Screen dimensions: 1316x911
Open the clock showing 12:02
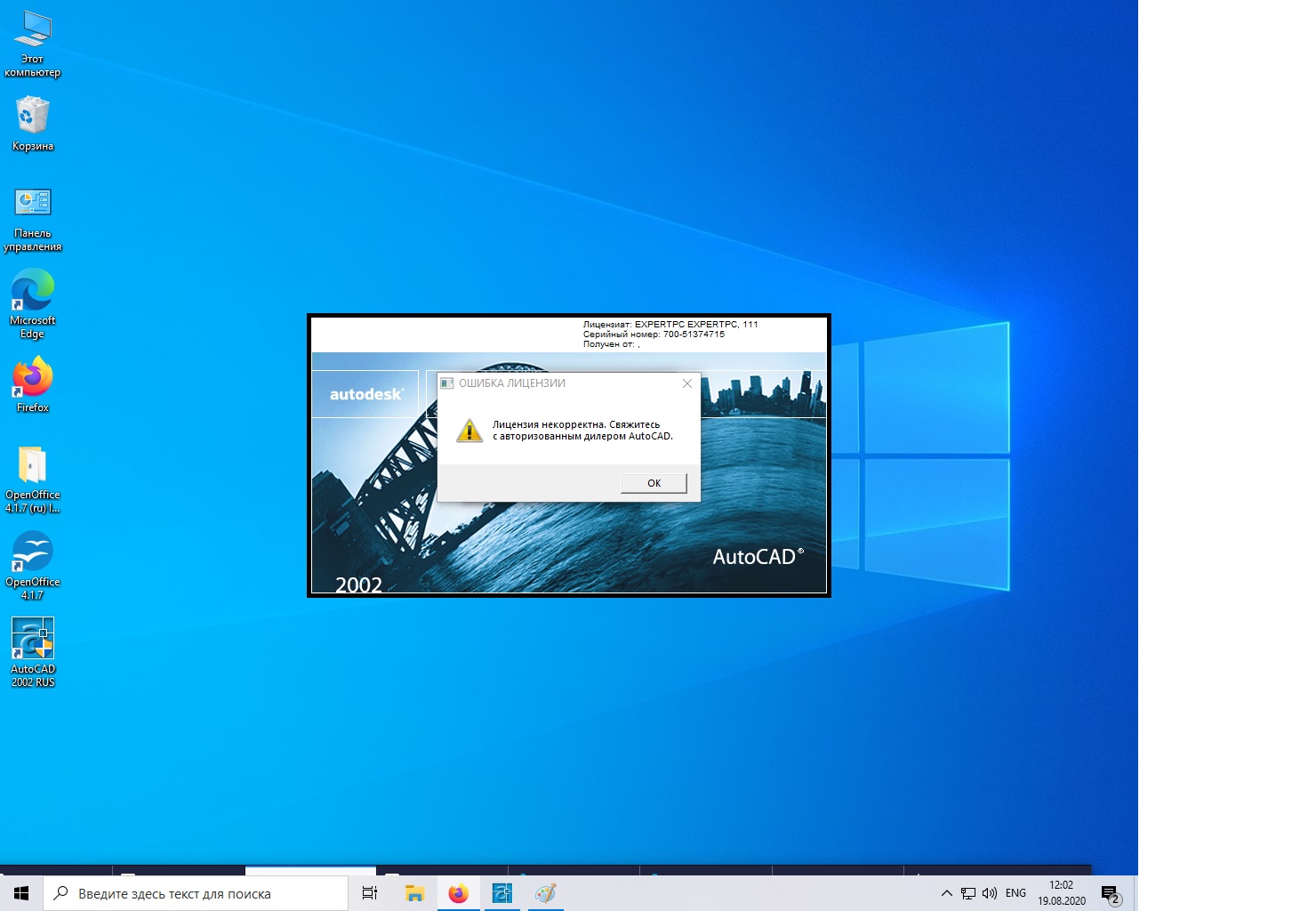pos(1062,893)
